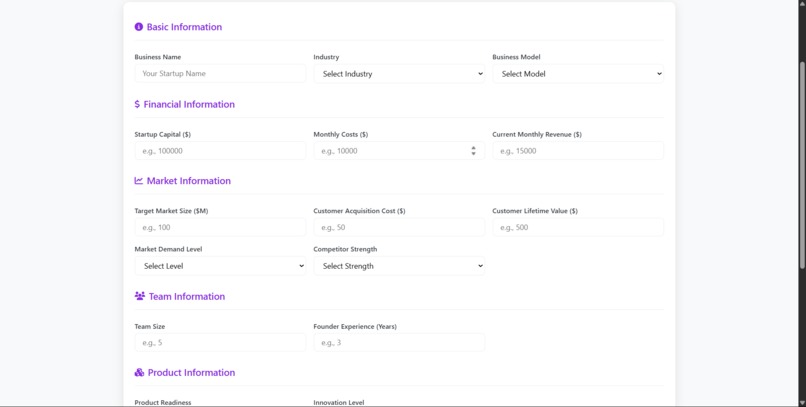Click the Customer Acquisition Cost field

399,227
